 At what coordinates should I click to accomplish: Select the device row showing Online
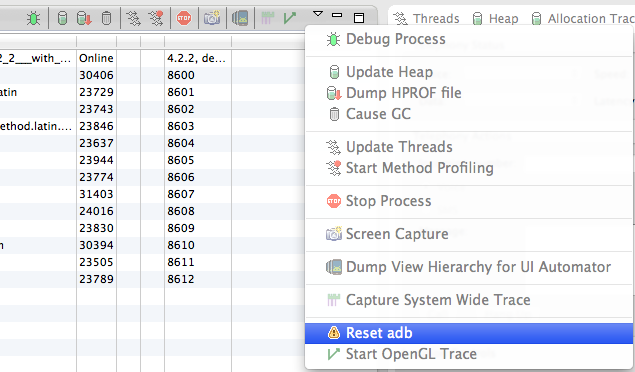pyautogui.click(x=152, y=58)
